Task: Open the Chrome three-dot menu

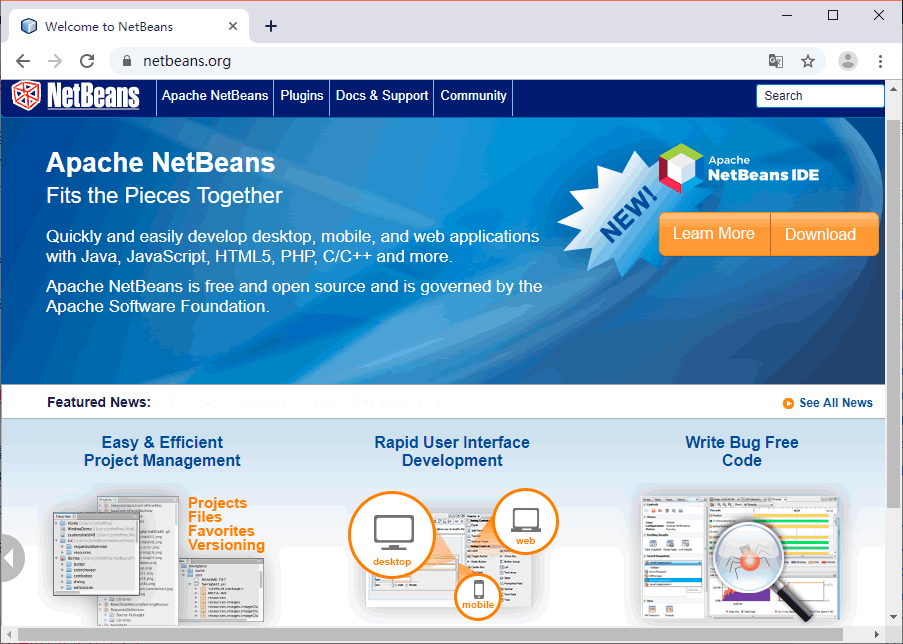Action: click(881, 61)
